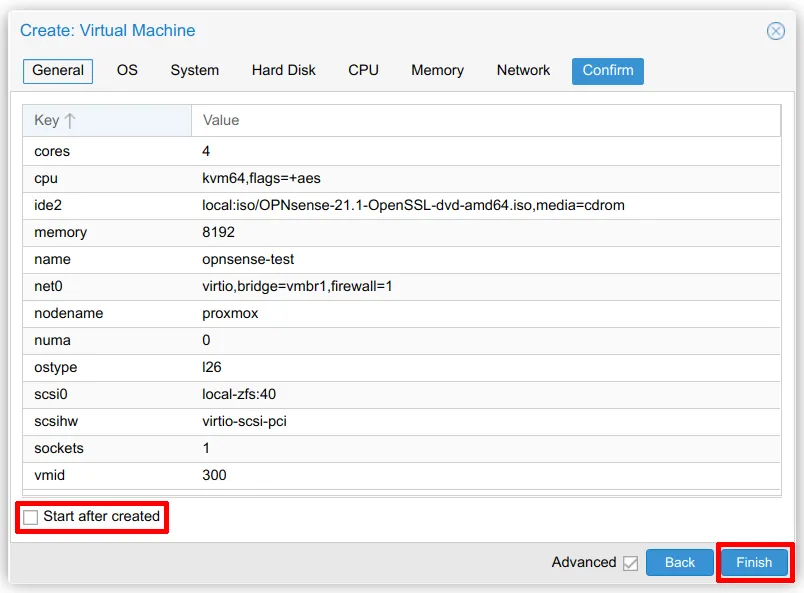Screen dimensions: 804x593
Task: Select the ide2 ISO row
Action: [400, 206]
